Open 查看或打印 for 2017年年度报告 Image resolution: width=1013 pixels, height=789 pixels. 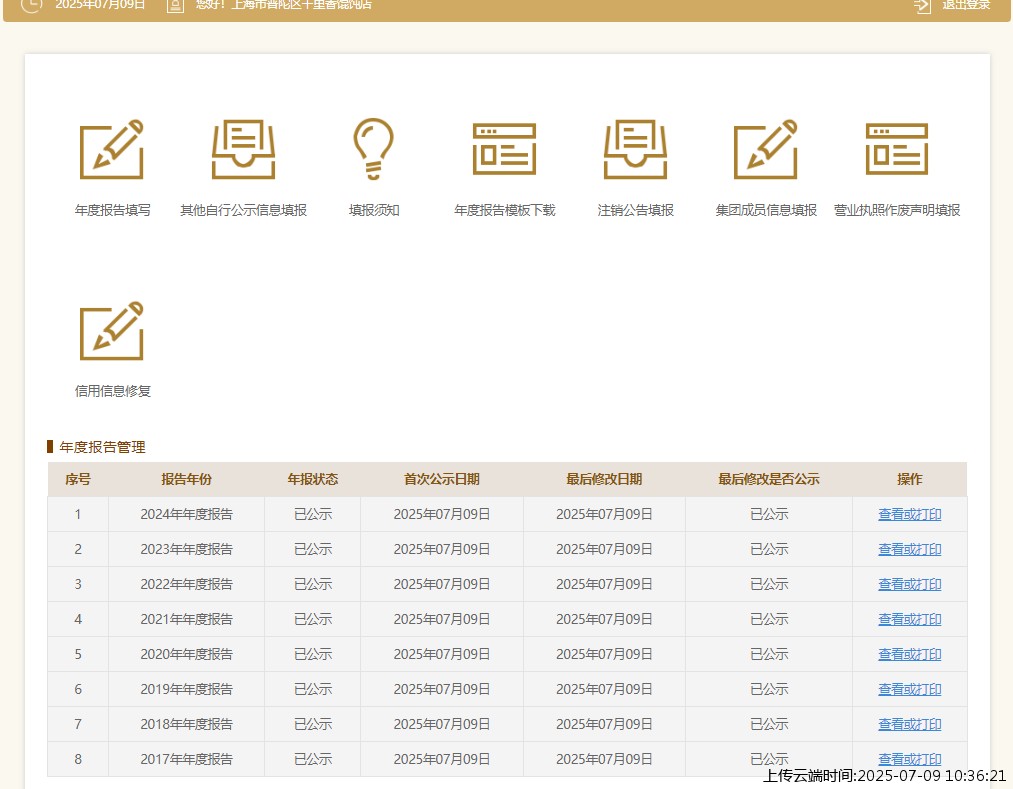click(910, 759)
